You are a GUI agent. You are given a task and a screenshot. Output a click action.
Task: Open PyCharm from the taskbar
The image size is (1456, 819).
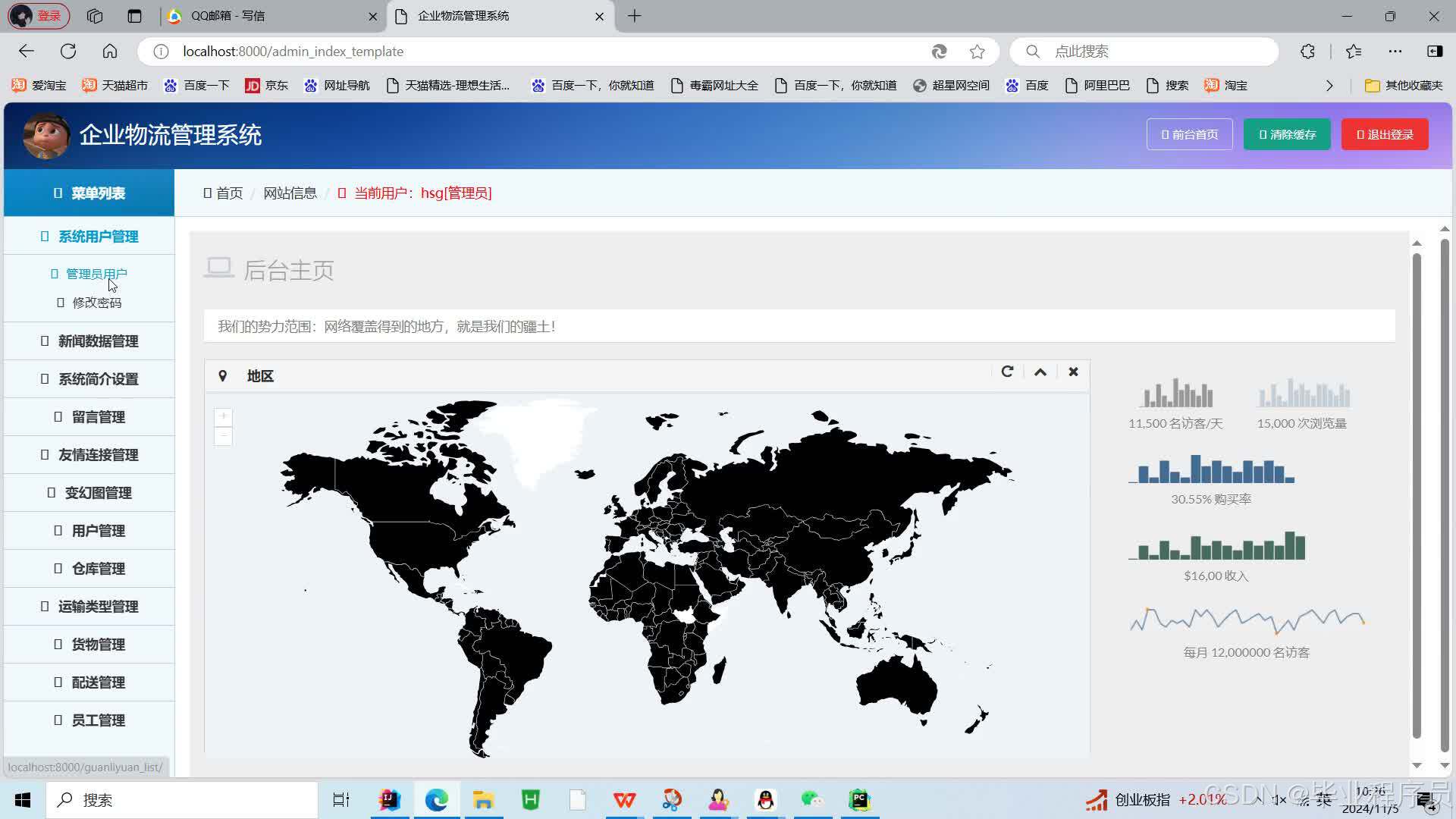tap(859, 799)
